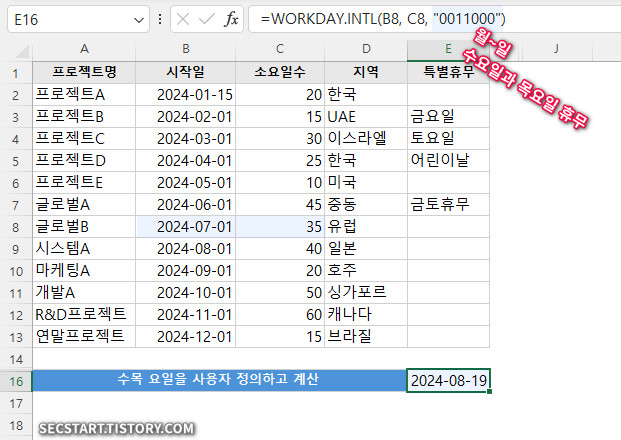This screenshot has height=440, width=621.
Task: Click region cell 싱가포르
Action: [x=366, y=293]
